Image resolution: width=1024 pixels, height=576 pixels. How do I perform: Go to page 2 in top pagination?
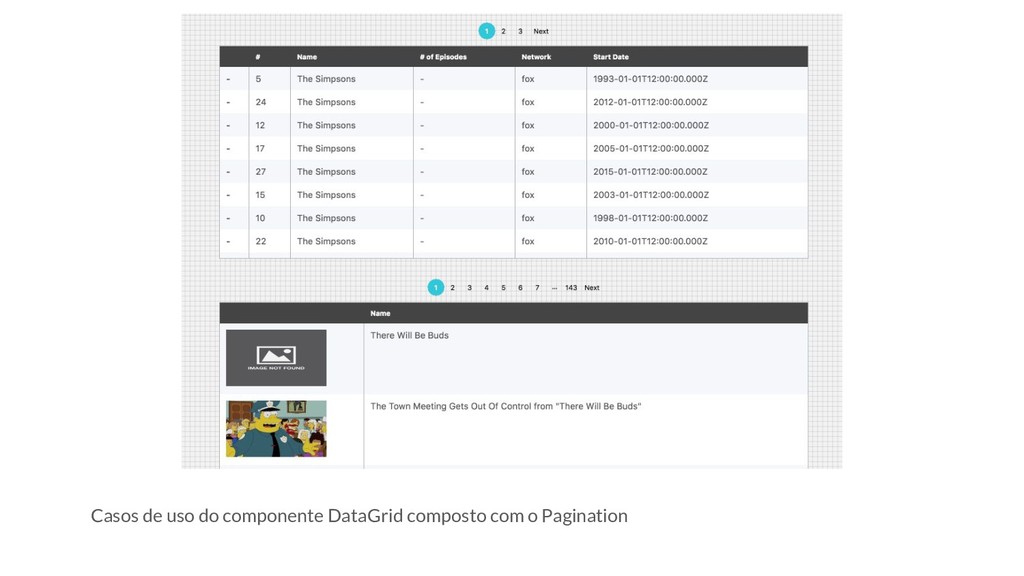pyautogui.click(x=504, y=31)
